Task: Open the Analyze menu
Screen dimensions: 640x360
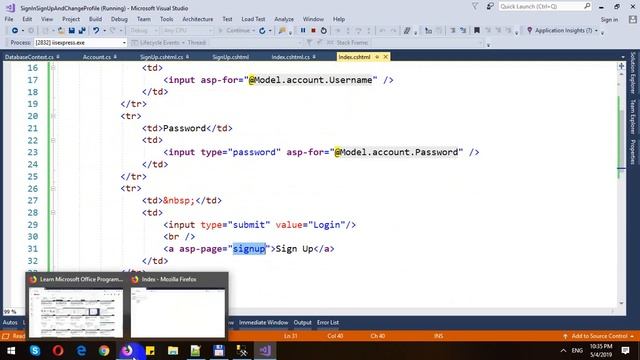Action: pos(284,19)
